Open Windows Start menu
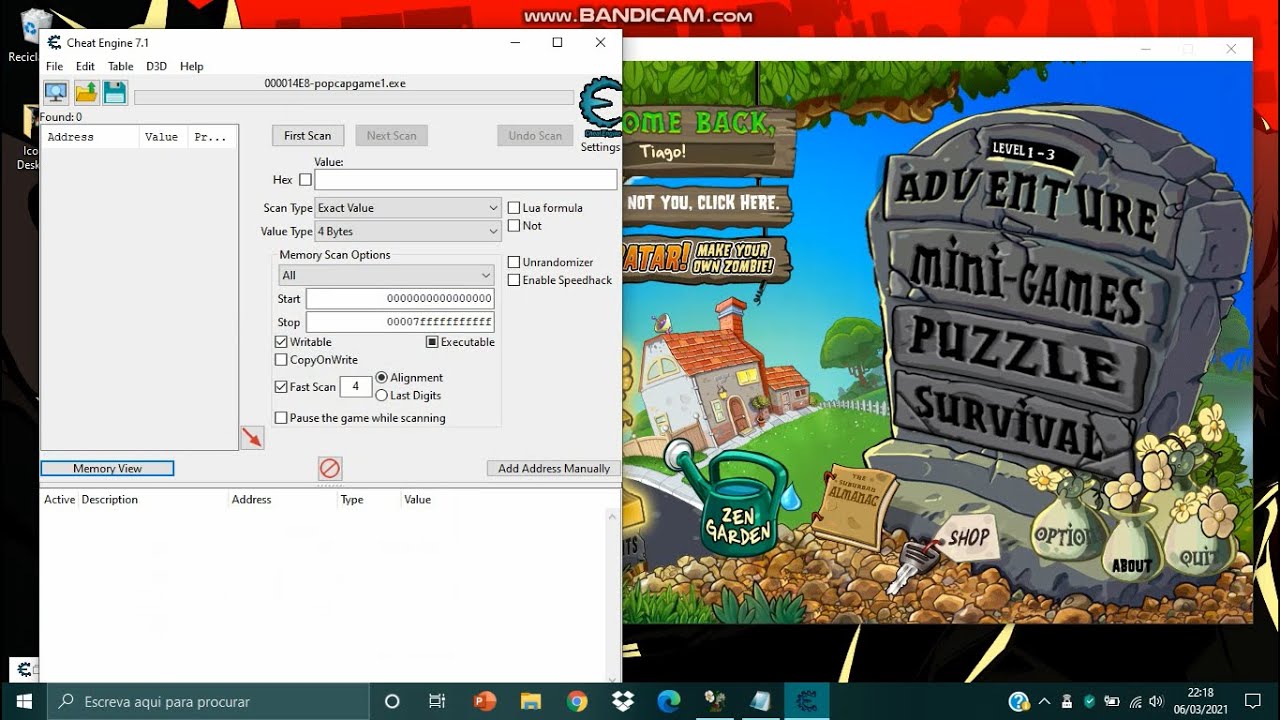1280x720 pixels. click(23, 701)
